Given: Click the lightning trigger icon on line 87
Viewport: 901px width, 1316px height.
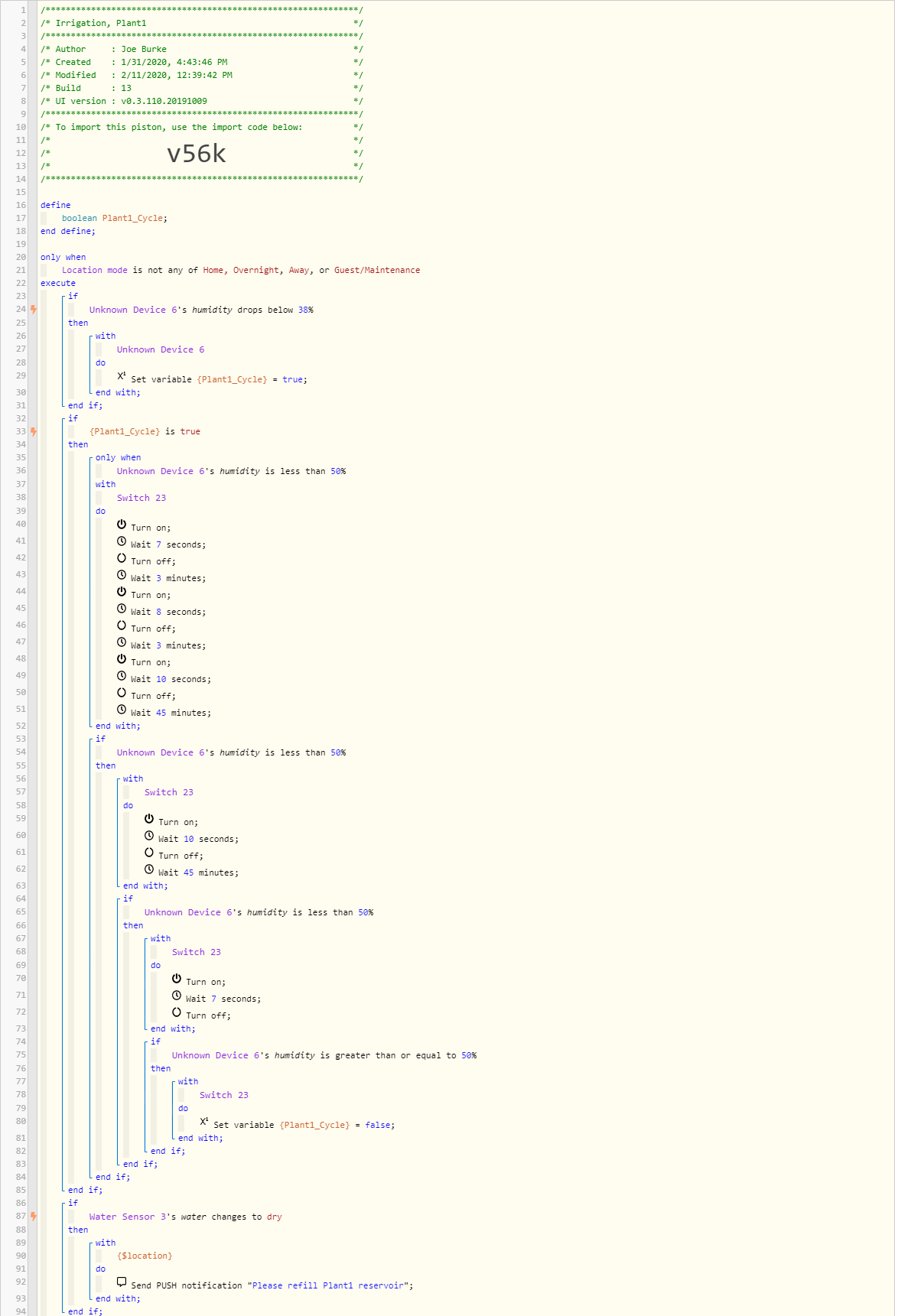Looking at the screenshot, I should (x=33, y=1217).
